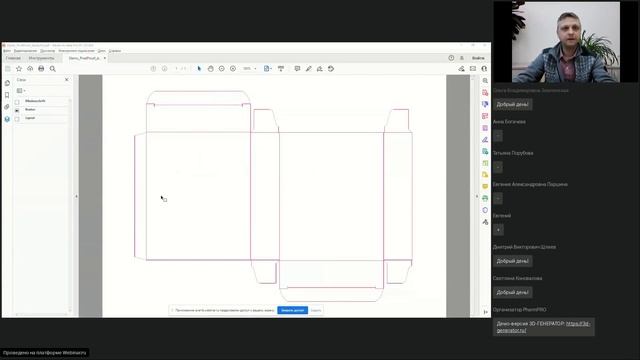Activate the Hand pan tool
Image resolution: width=640 pixels, height=360 pixels.
point(211,69)
